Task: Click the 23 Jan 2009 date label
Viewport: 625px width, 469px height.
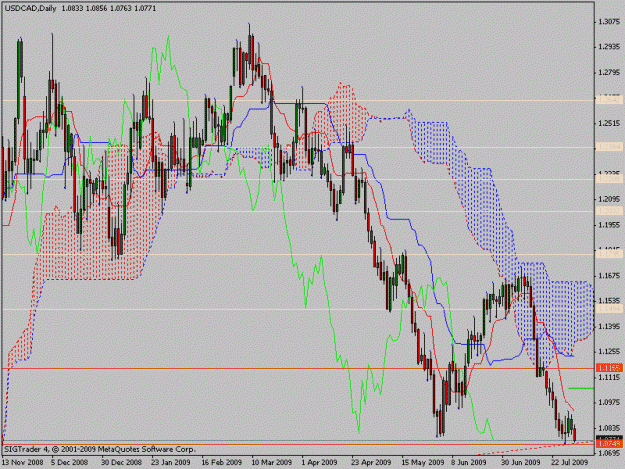Action: click(171, 463)
